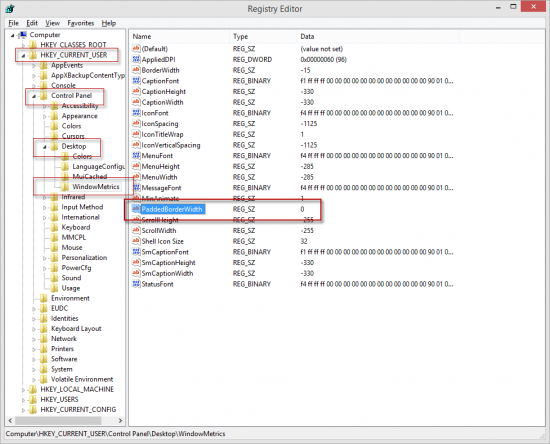The width and height of the screenshot is (550, 444).
Task: Select the Volatile Environment key
Action: 82,379
